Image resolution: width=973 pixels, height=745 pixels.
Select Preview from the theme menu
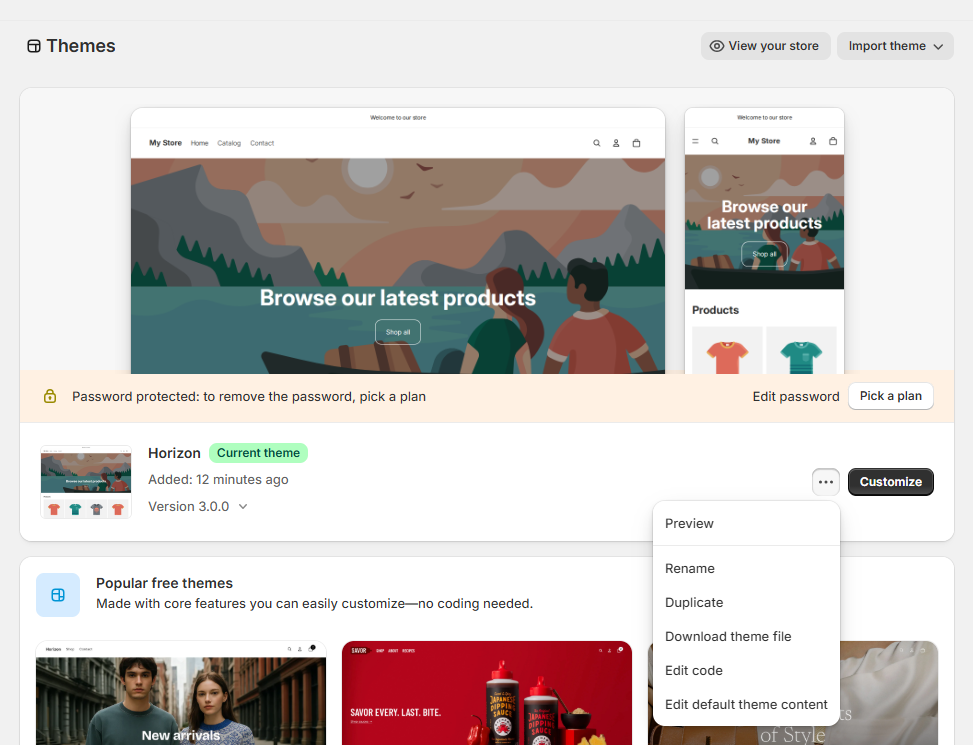(689, 523)
